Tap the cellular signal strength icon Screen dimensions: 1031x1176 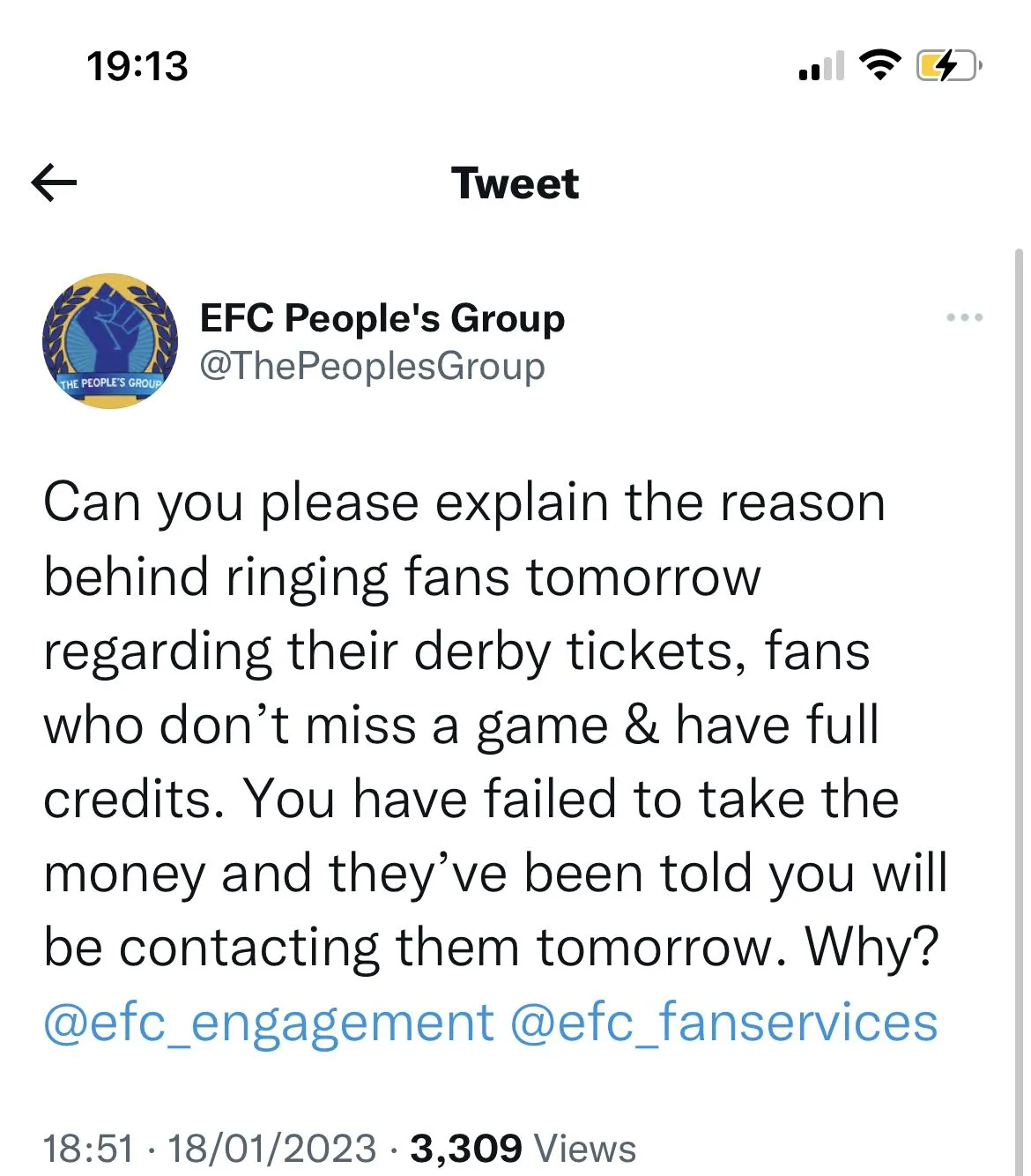[820, 66]
